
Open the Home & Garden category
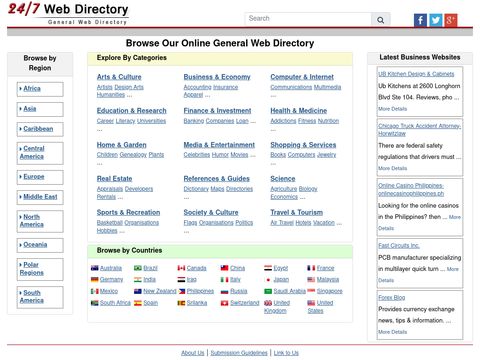[x=121, y=145]
